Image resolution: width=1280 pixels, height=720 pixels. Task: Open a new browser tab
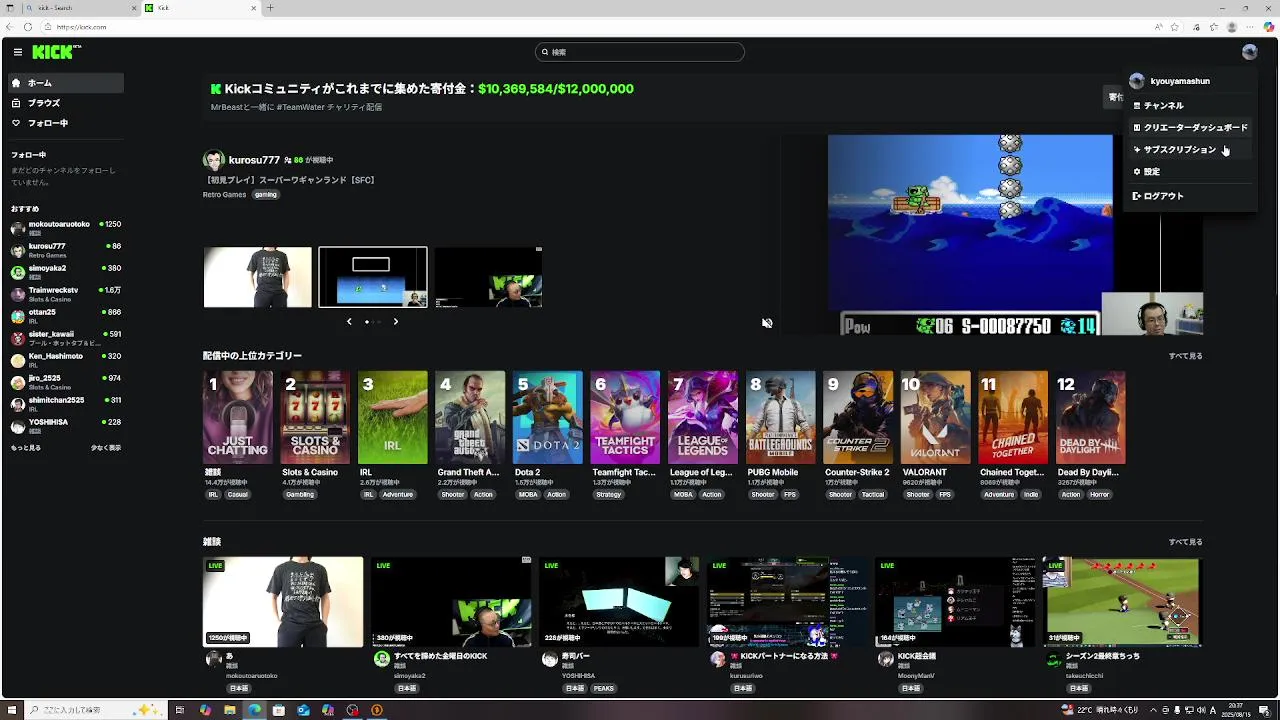point(270,8)
